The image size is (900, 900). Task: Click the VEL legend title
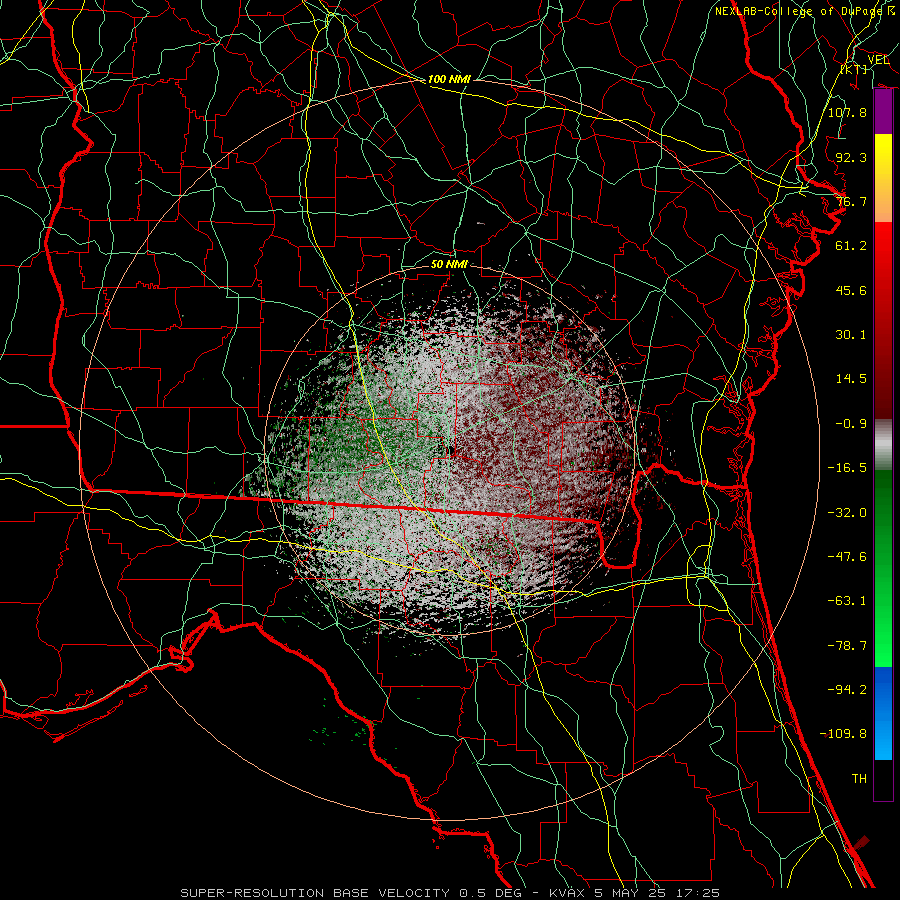click(x=878, y=60)
